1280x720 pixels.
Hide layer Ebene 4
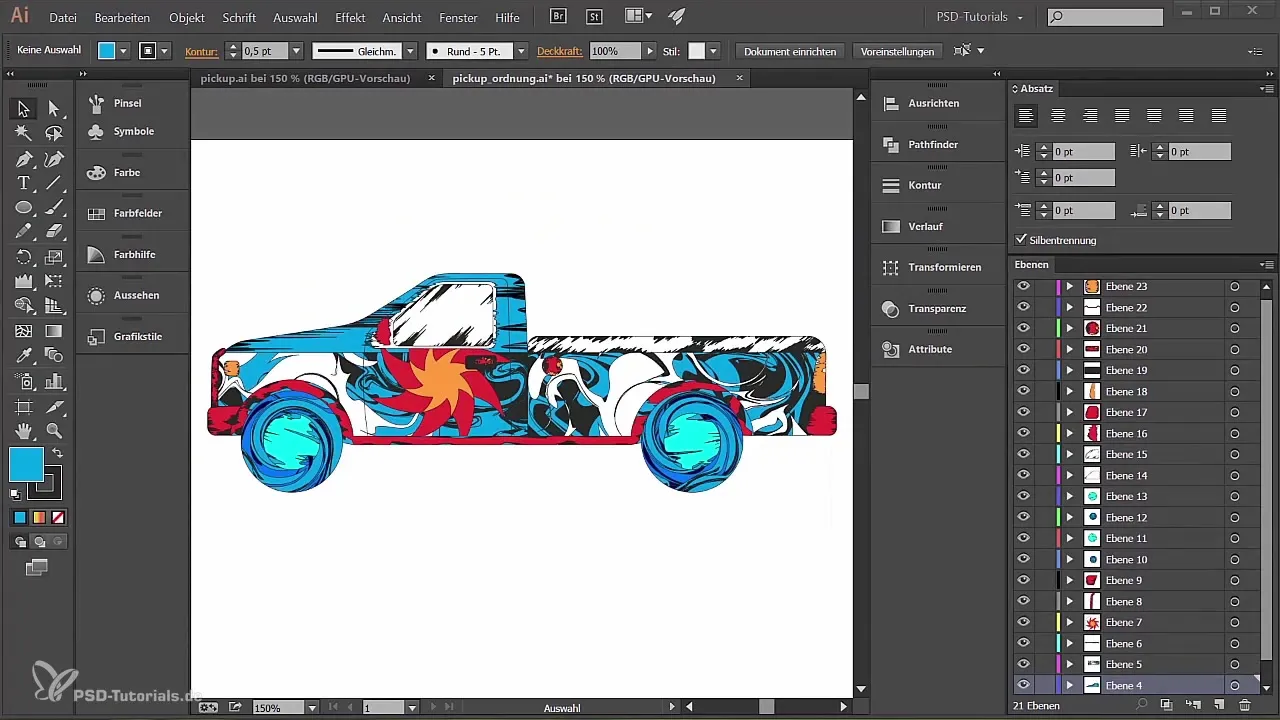tap(1023, 685)
